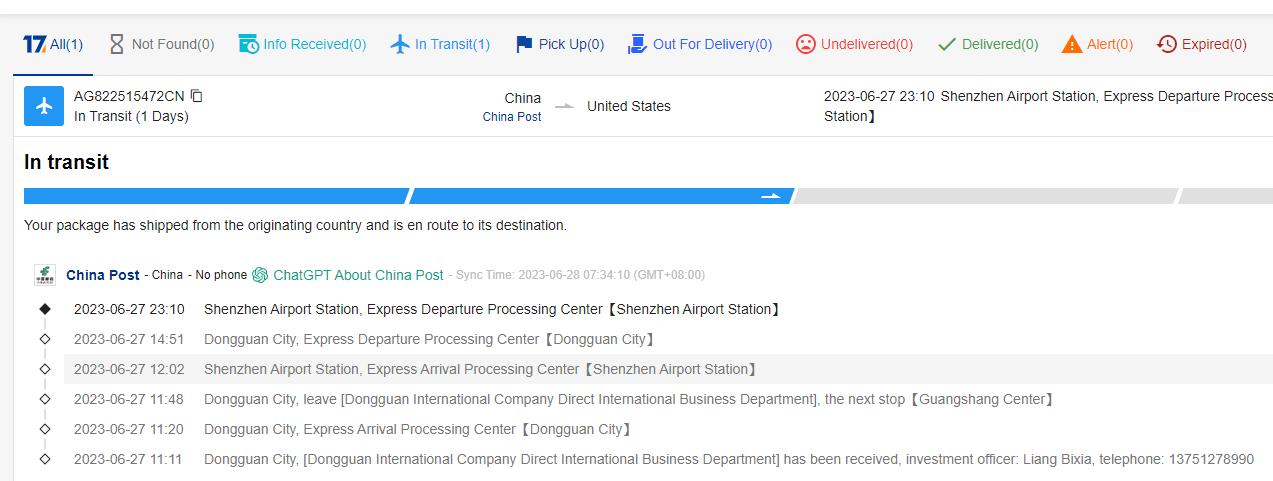Image resolution: width=1273 pixels, height=481 pixels.
Task: Switch to the In Transit filter tab
Action: coord(440,44)
